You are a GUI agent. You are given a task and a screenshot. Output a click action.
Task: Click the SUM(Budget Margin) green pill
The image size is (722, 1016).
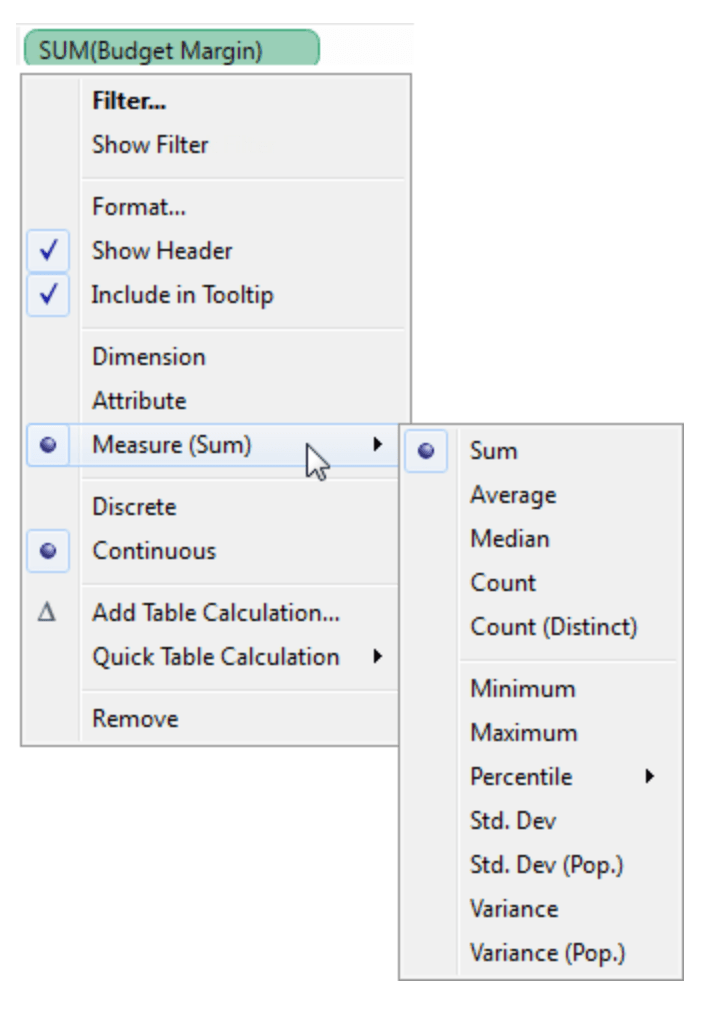170,48
